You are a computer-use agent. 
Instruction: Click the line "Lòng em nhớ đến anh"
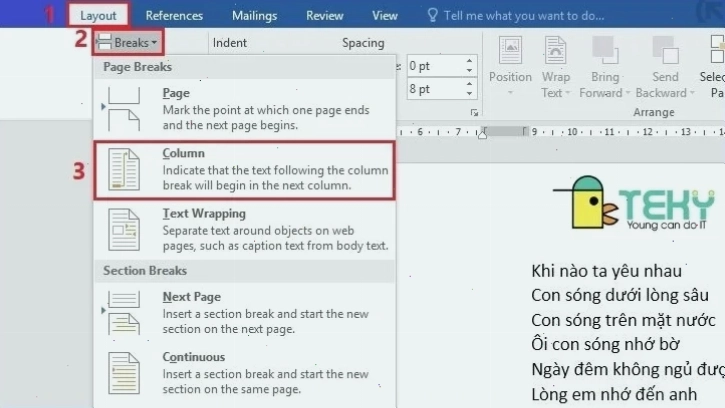(x=614, y=394)
